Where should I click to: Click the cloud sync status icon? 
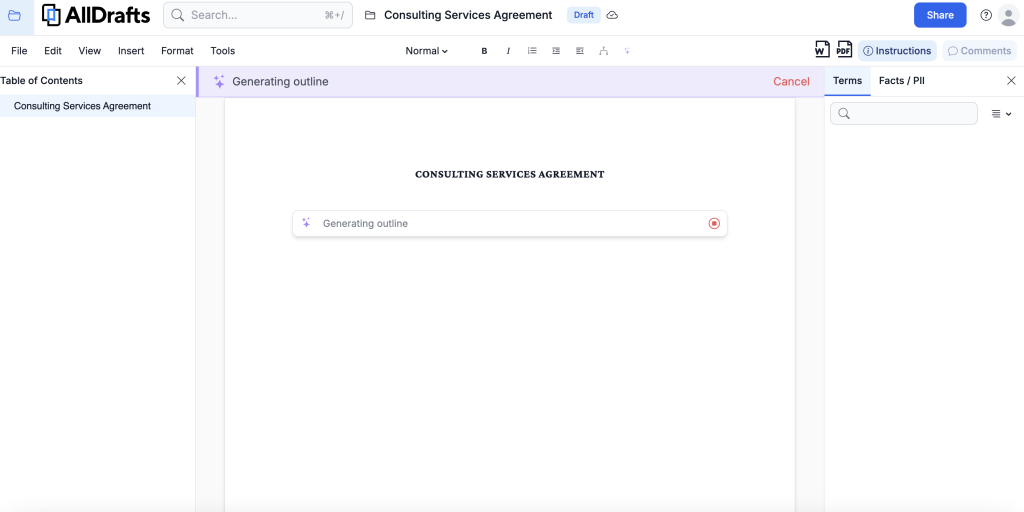click(612, 15)
